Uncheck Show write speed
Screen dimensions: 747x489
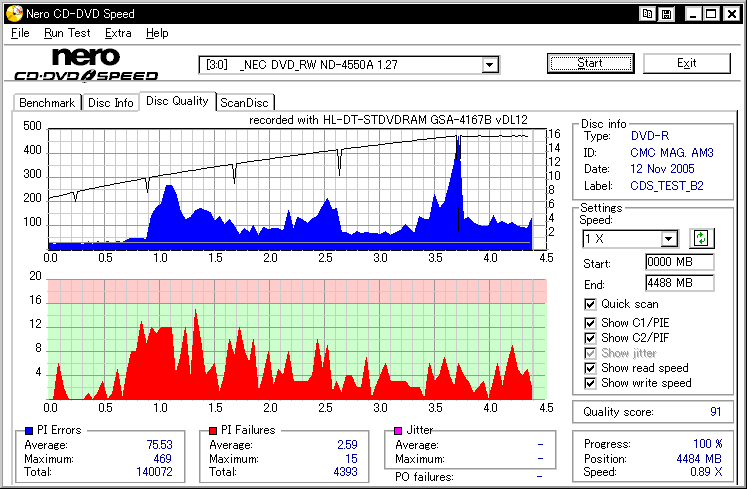coord(590,383)
